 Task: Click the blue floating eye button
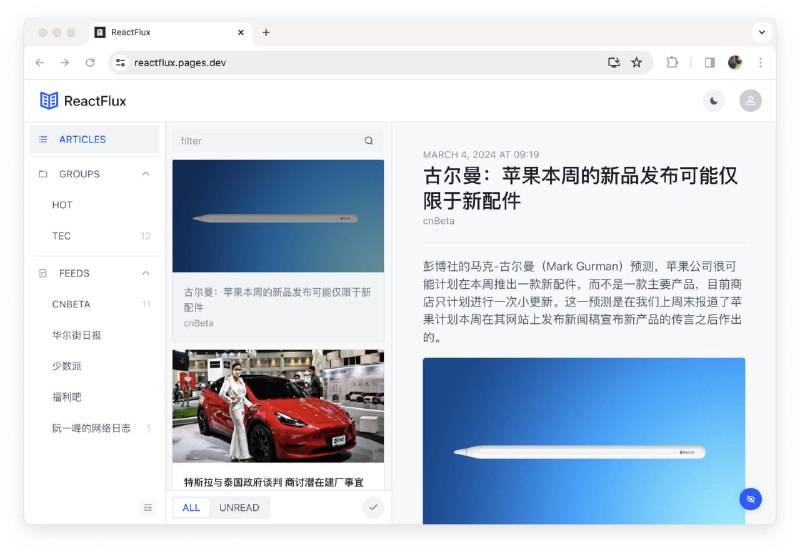750,498
